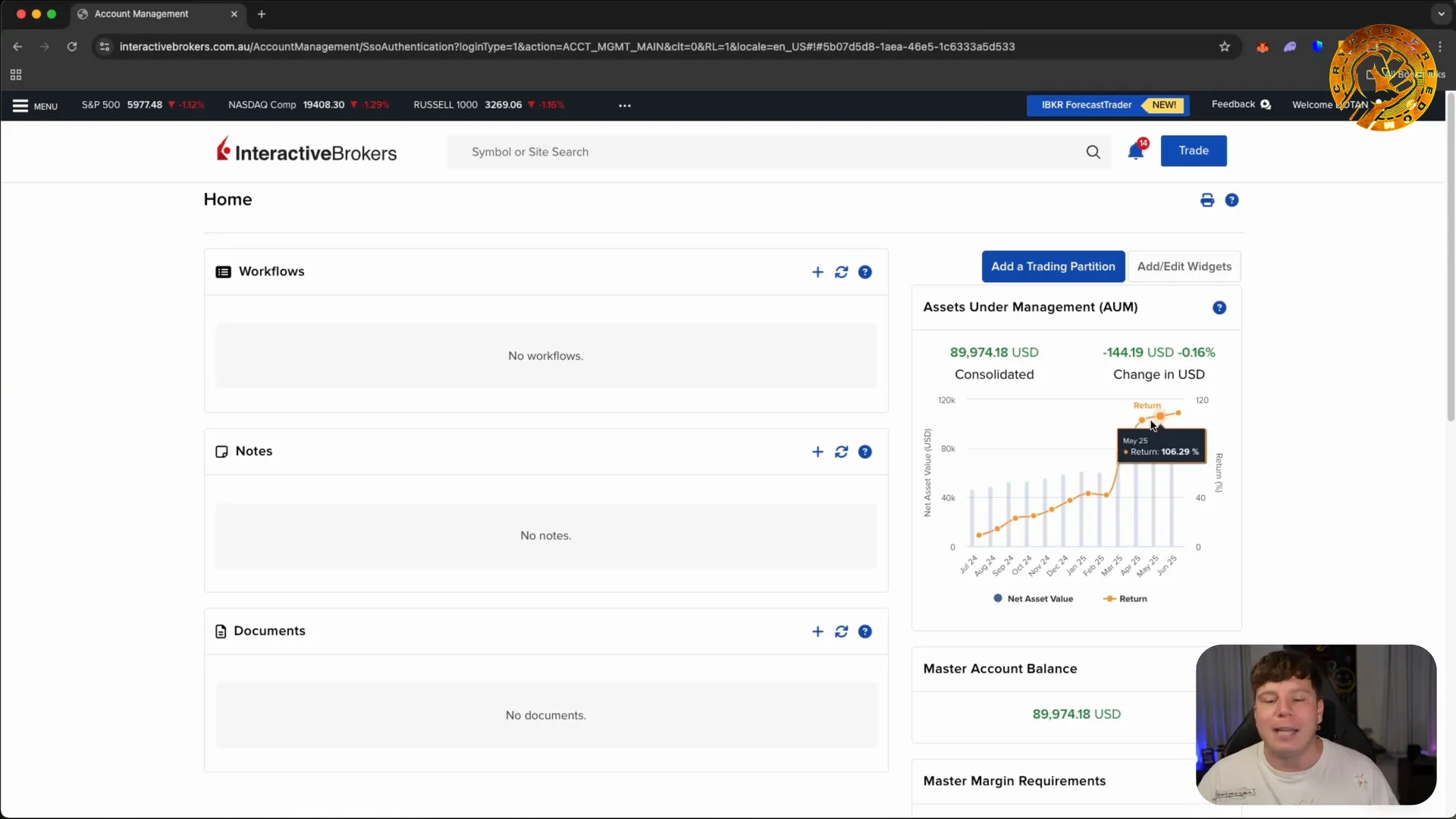The height and width of the screenshot is (819, 1456).
Task: Open Home page help question icon
Action: [1232, 200]
